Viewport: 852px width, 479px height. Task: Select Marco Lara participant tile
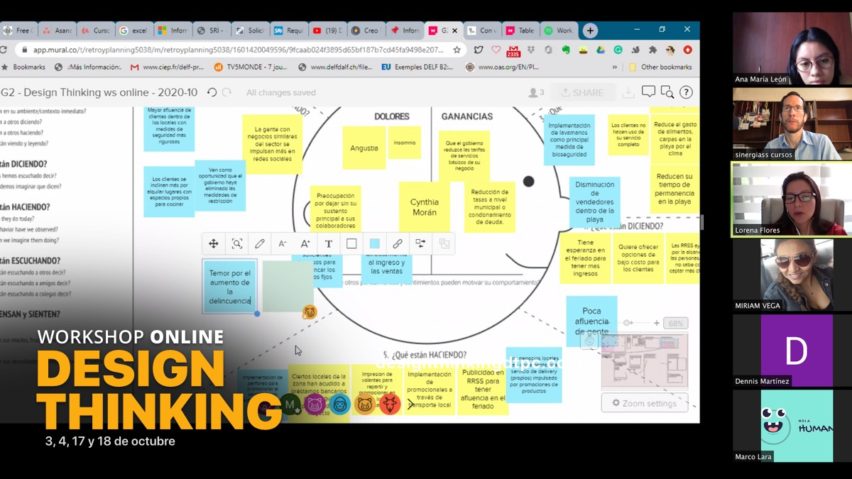click(792, 426)
